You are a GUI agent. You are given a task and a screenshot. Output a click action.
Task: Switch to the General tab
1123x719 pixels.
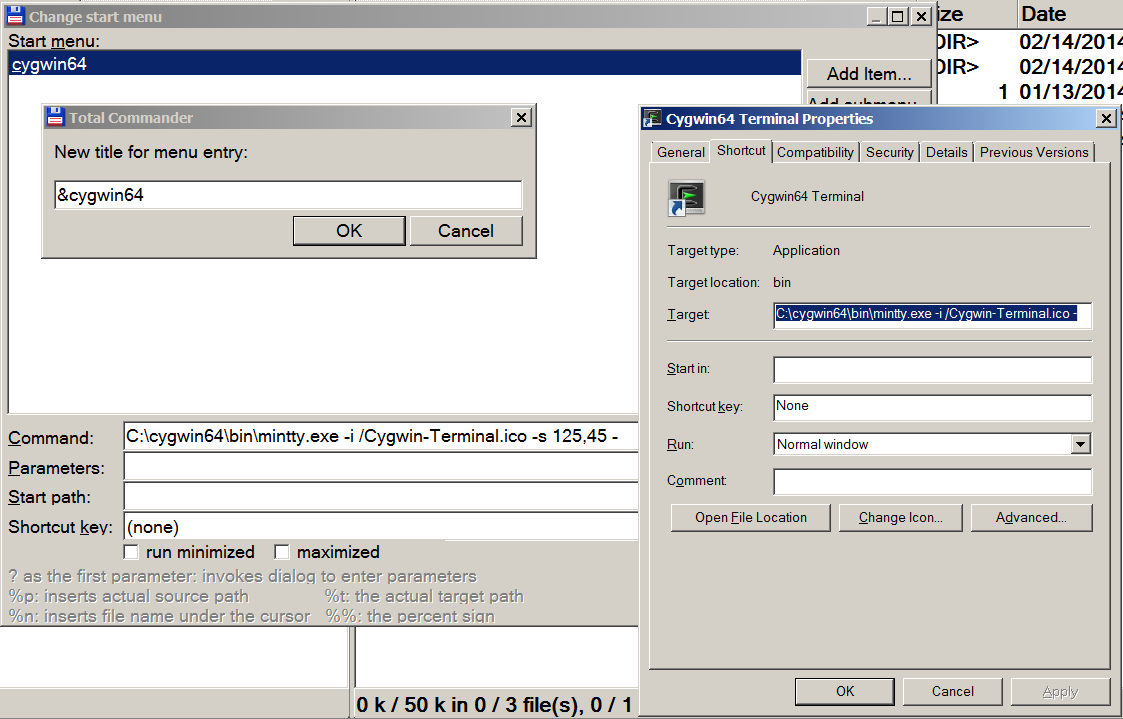[x=680, y=152]
